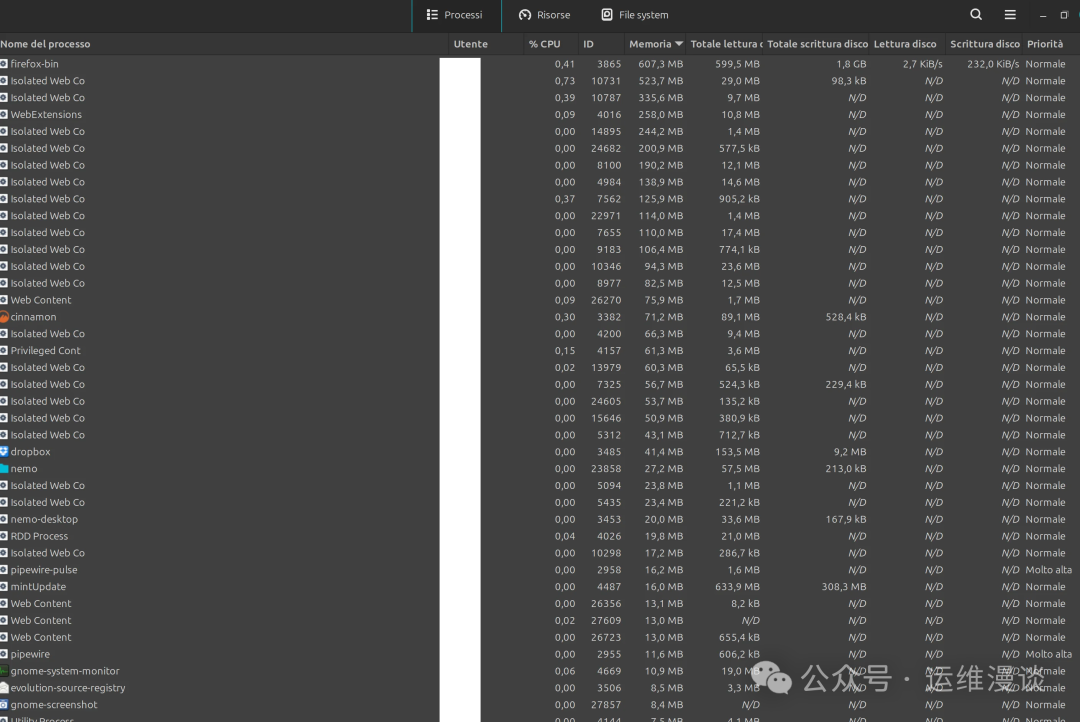Switch to the Risorse tab

pos(545,15)
